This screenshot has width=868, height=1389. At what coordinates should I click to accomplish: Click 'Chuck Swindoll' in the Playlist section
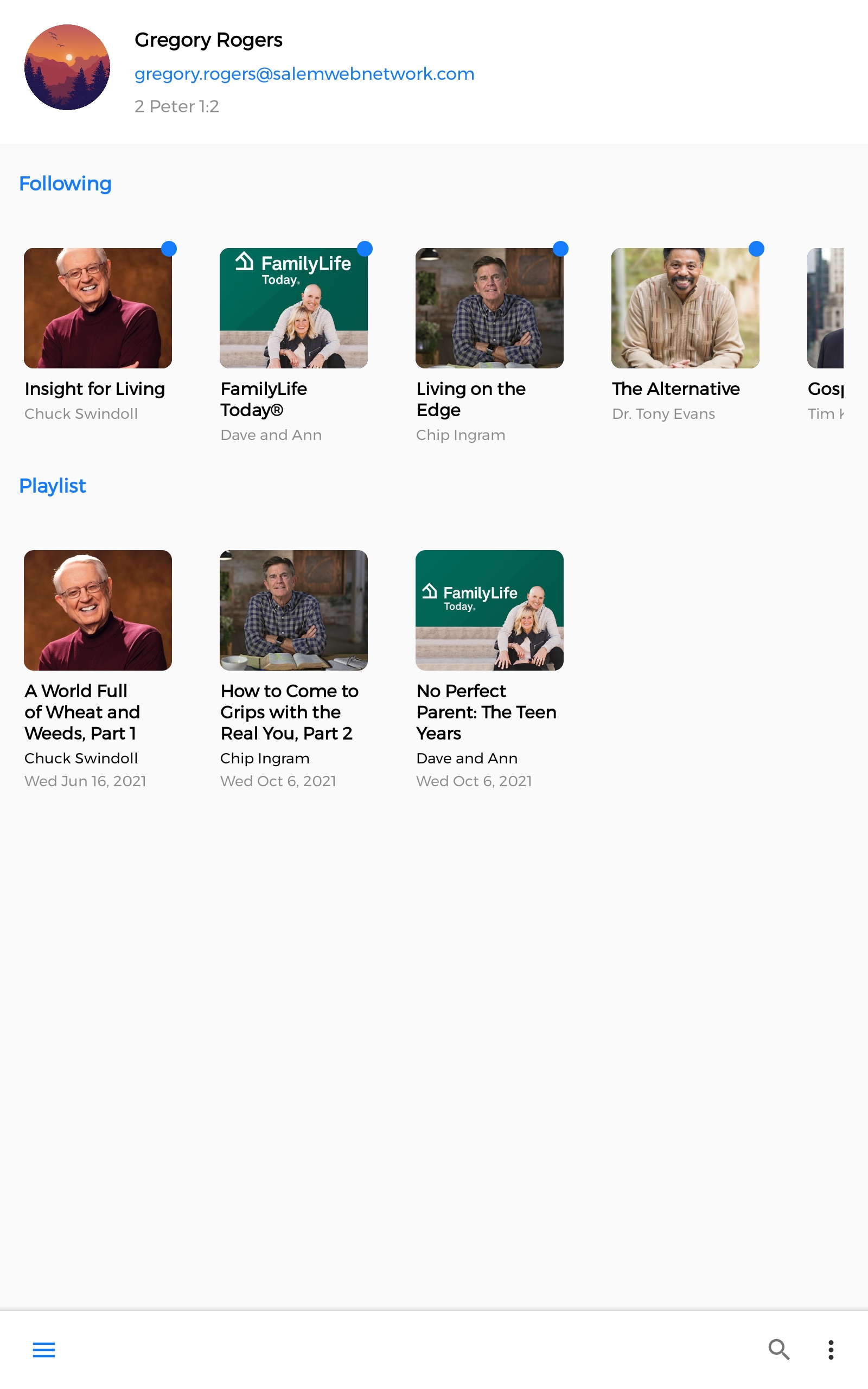tap(81, 758)
